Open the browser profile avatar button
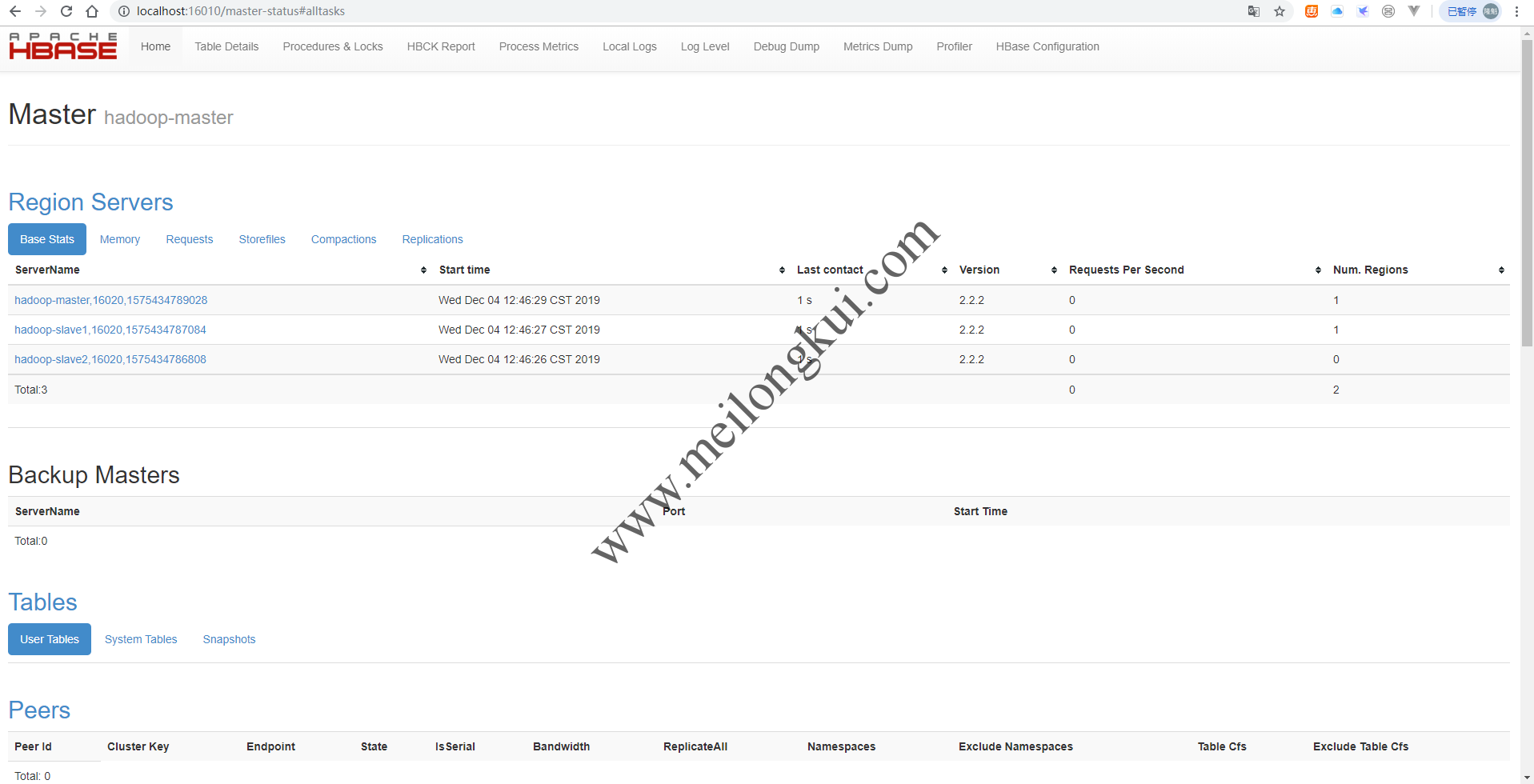 point(1470,11)
